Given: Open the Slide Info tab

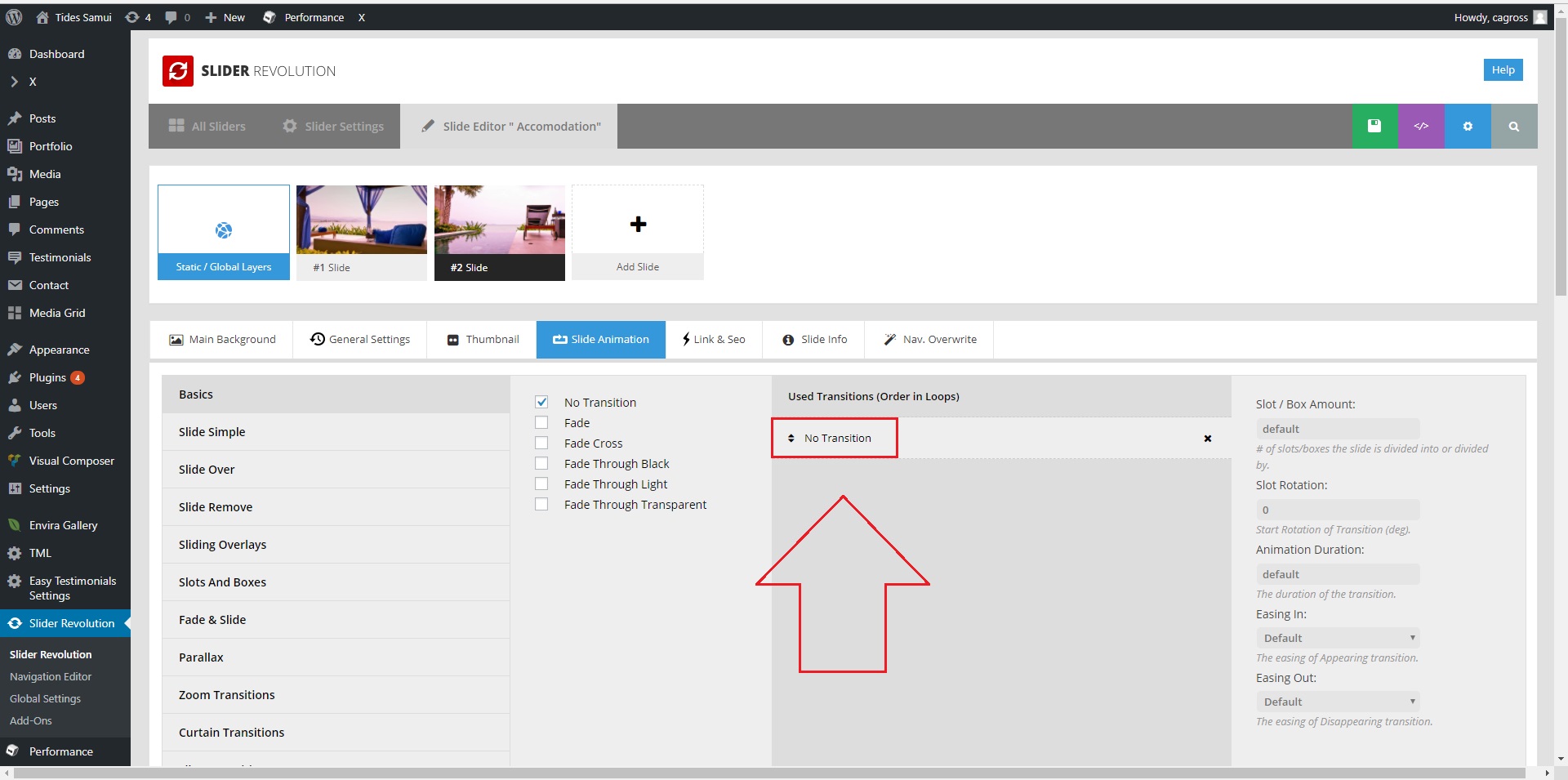Looking at the screenshot, I should 814,340.
